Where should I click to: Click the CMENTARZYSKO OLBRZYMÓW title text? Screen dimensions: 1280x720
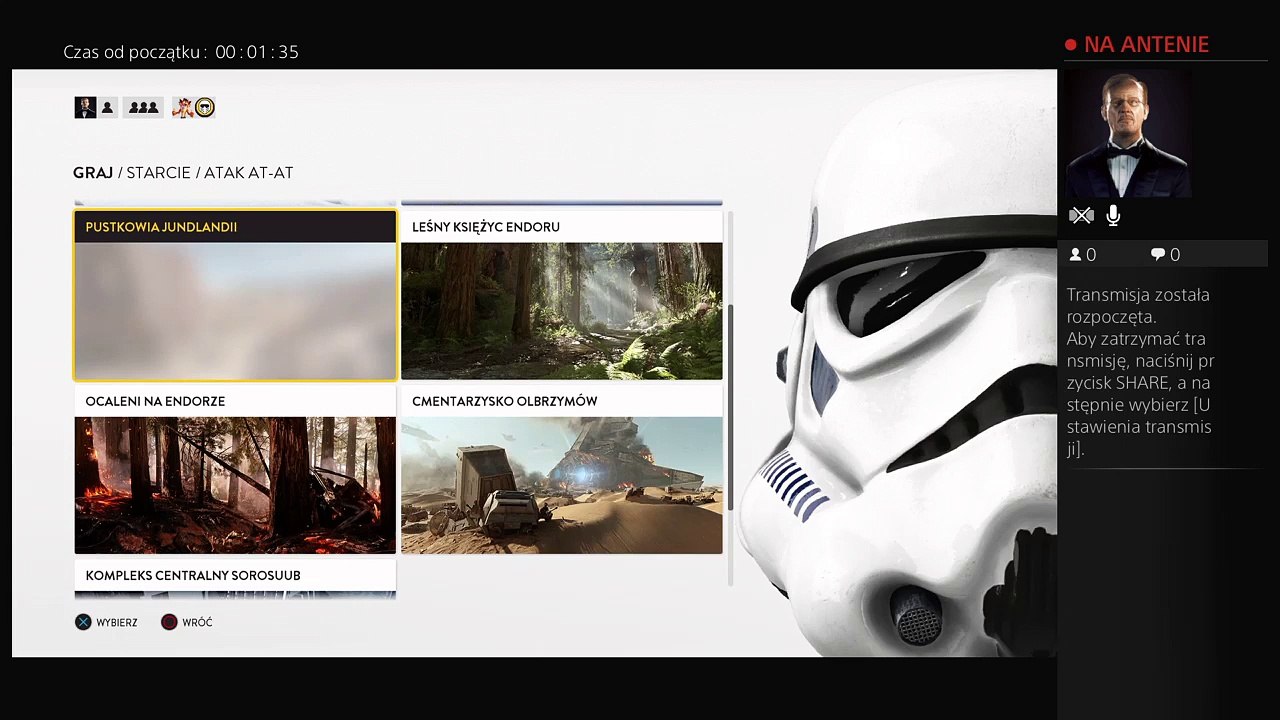tap(505, 401)
